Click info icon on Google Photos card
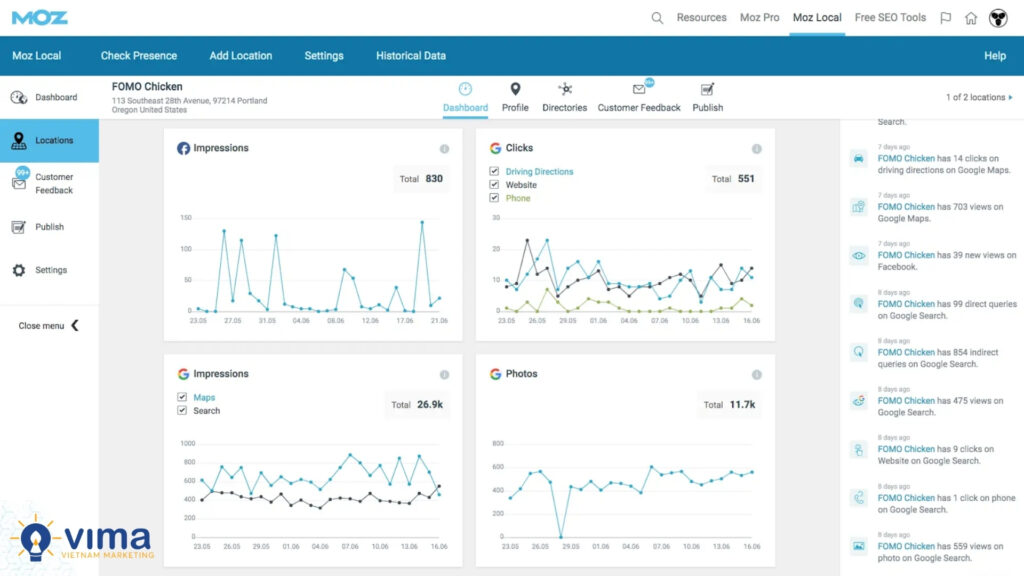The image size is (1024, 576). tap(756, 374)
